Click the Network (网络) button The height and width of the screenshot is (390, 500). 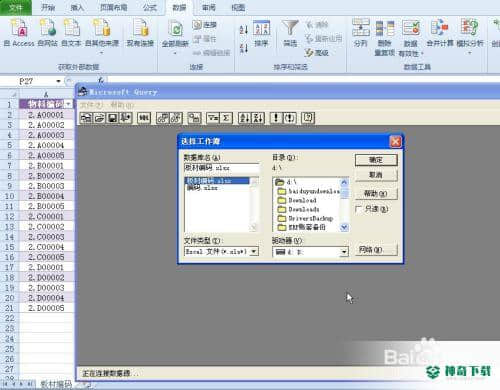[x=376, y=250]
